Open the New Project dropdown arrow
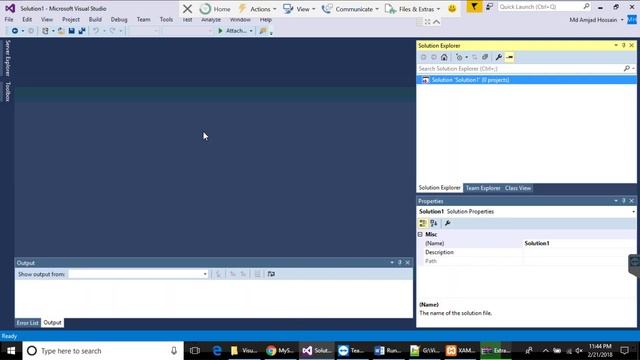Viewport: 640px width, 360px height. pos(53,31)
